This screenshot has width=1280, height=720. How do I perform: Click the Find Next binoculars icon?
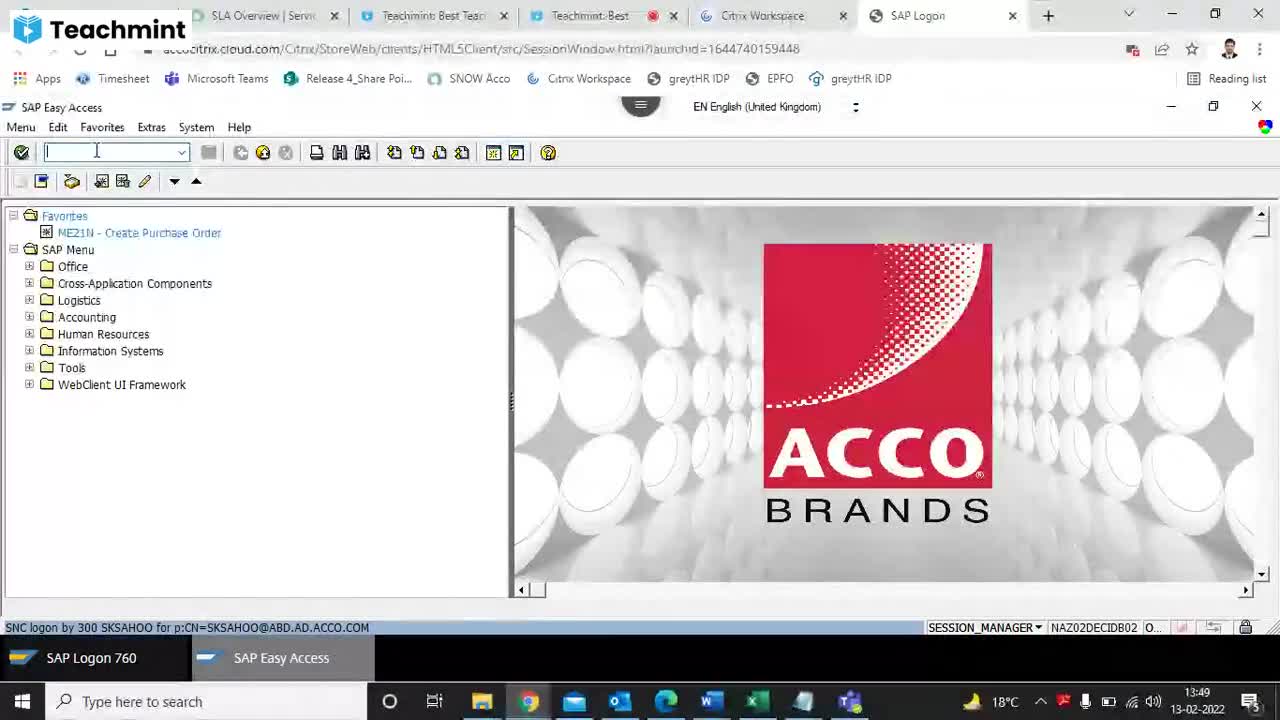click(362, 152)
